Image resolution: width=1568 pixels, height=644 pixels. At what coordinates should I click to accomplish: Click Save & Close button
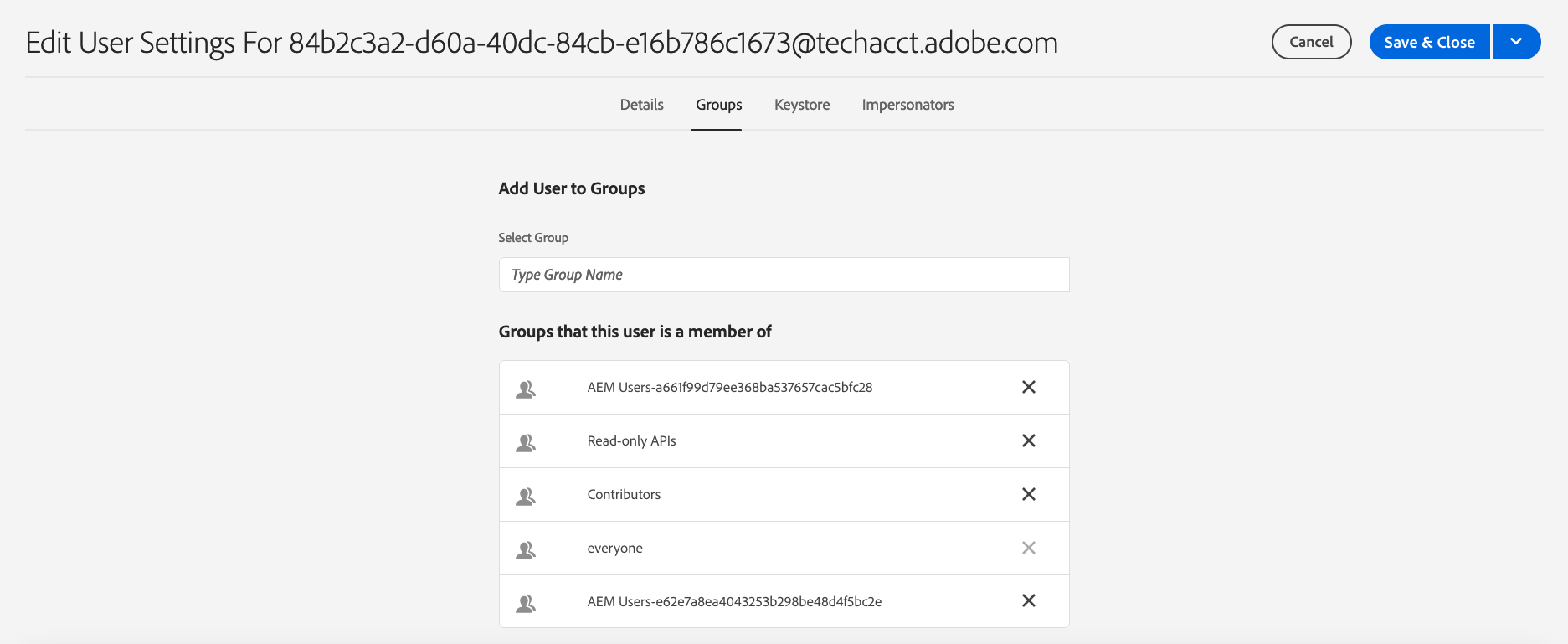tap(1429, 42)
